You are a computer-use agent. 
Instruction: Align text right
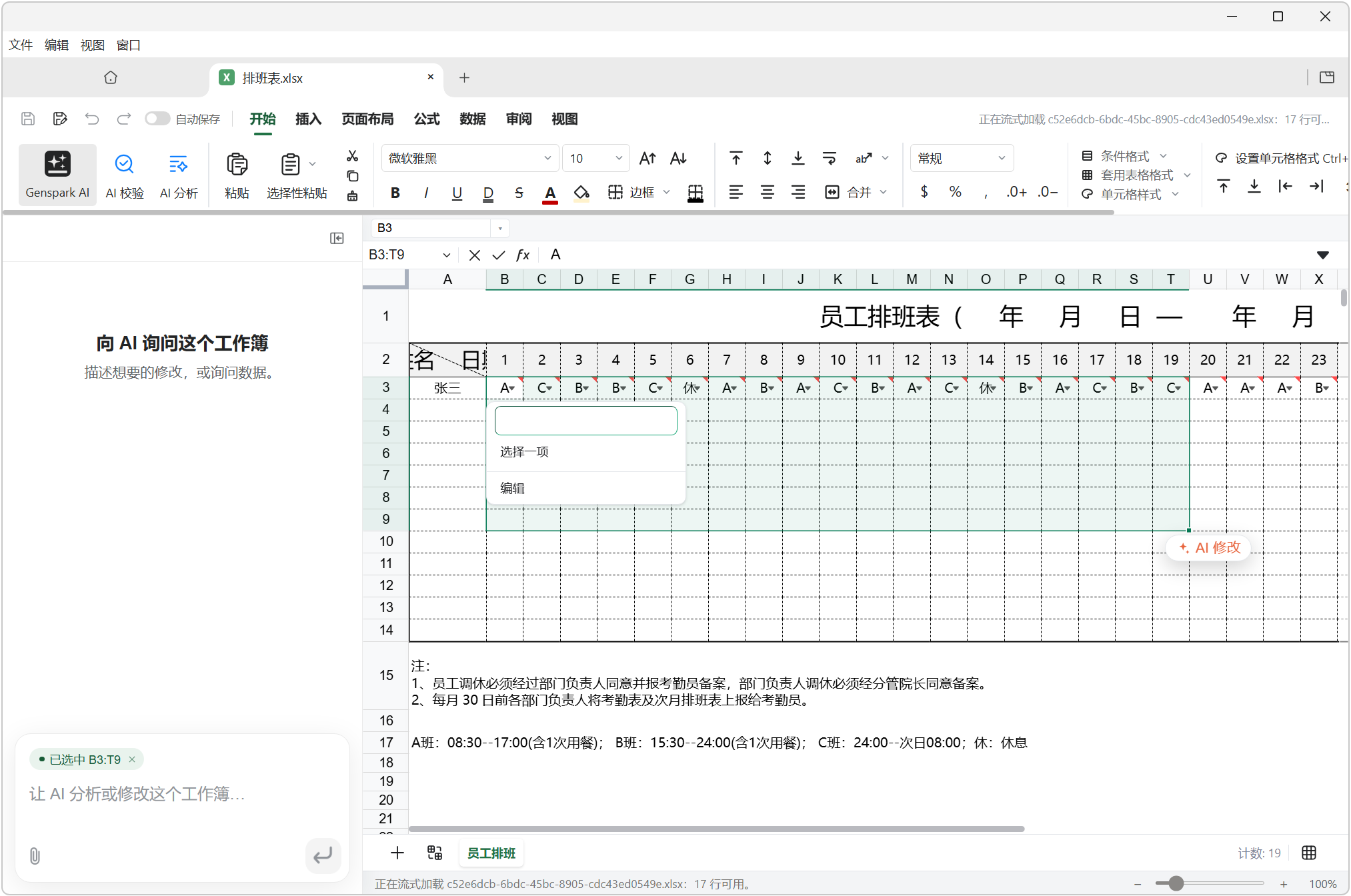[x=798, y=193]
